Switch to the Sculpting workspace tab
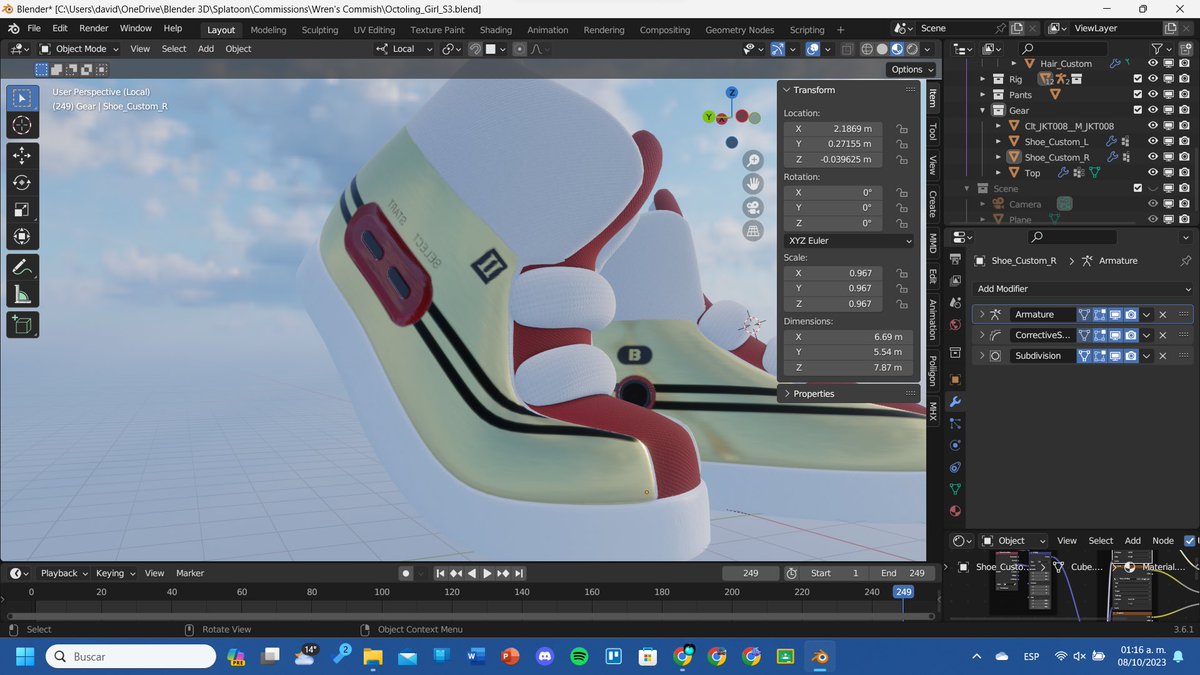Screen dimensions: 1200x675 pyautogui.click(x=320, y=30)
